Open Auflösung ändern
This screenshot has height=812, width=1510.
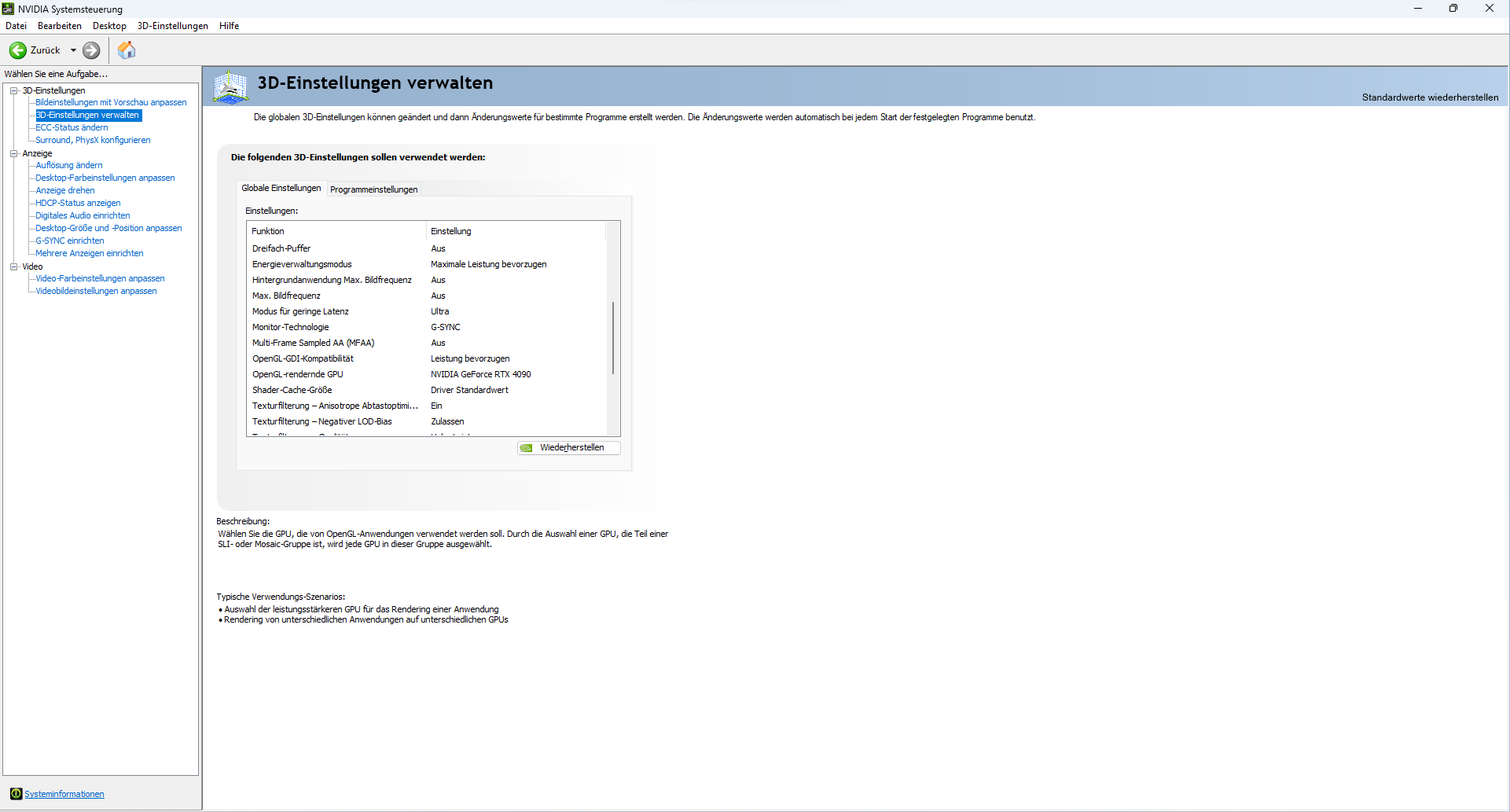[x=69, y=165]
